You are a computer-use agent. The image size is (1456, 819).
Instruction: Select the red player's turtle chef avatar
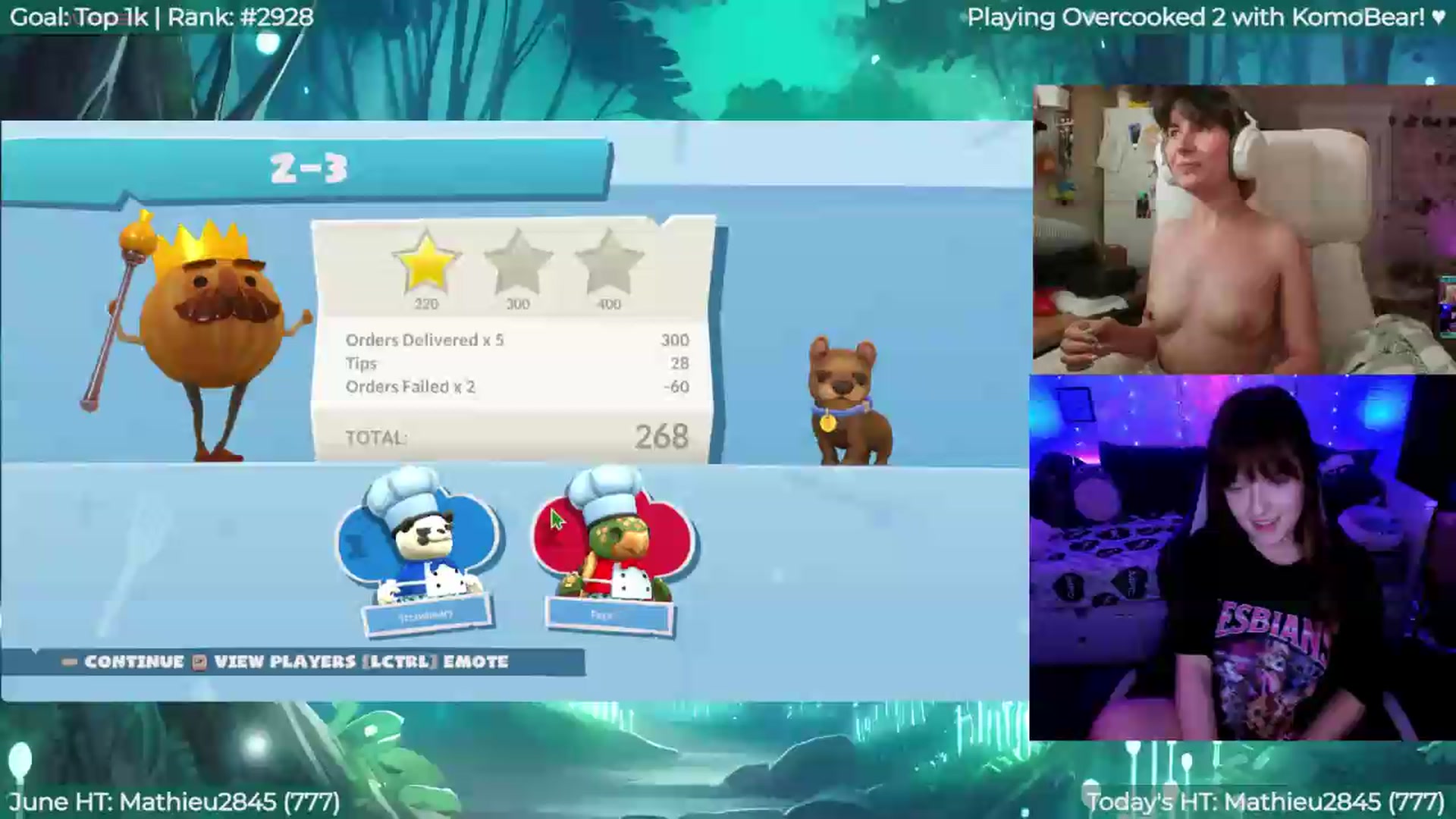[x=613, y=535]
